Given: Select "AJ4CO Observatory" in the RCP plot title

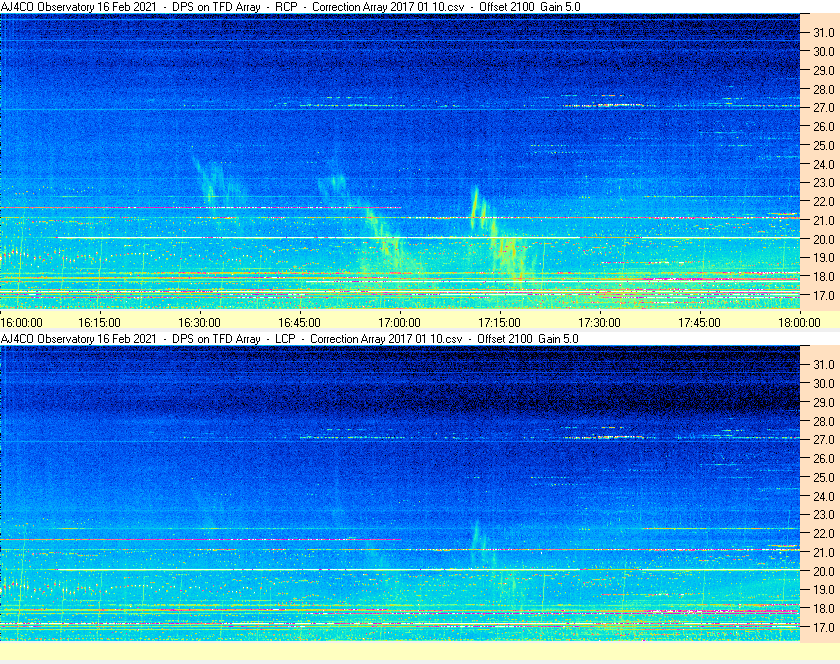Looking at the screenshot, I should click(47, 7).
